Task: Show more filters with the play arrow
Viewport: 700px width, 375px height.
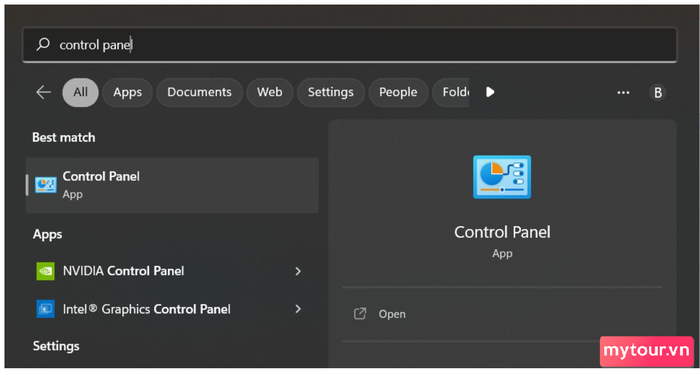Action: click(x=490, y=92)
